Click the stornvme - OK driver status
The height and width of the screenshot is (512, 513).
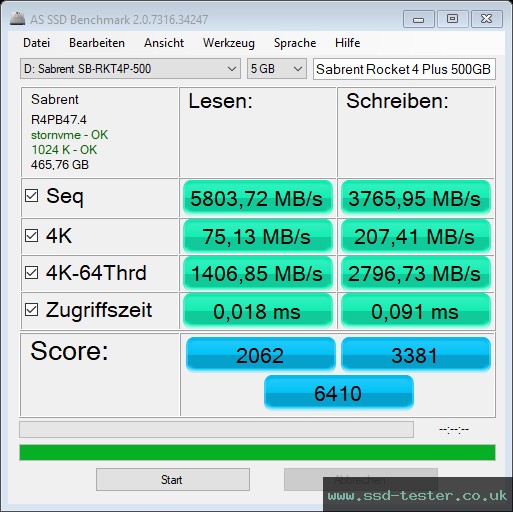[x=69, y=135]
